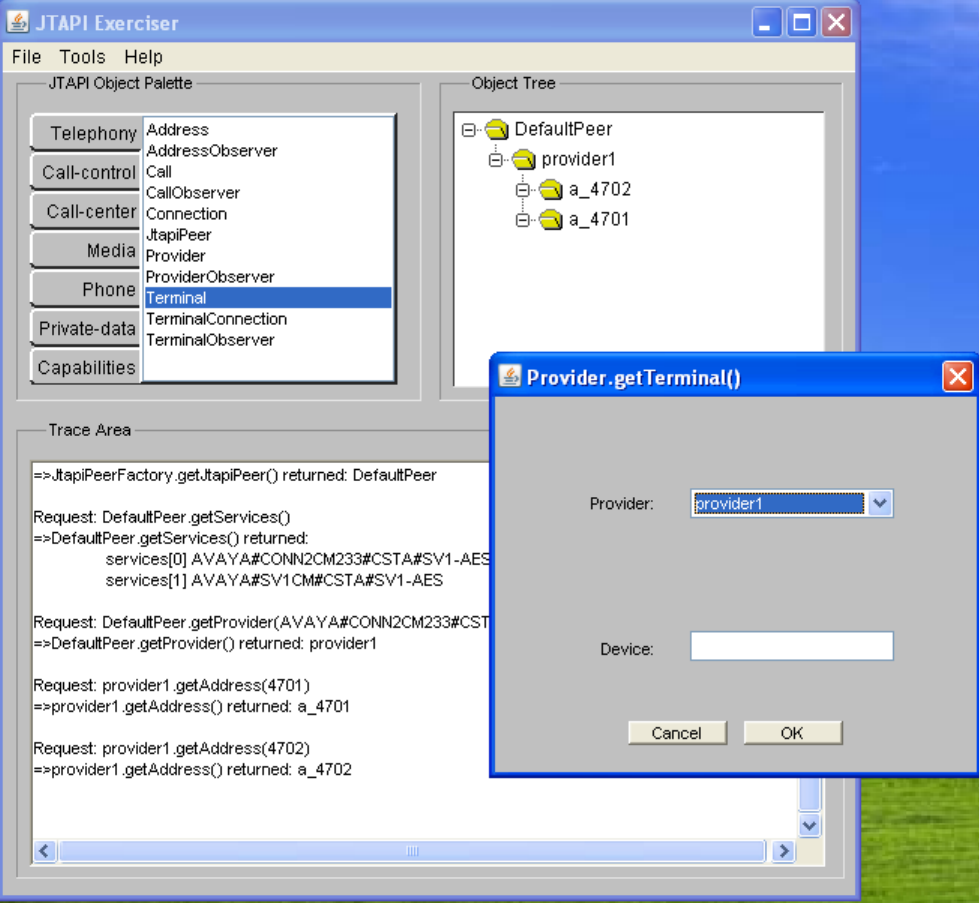
Task: Select TerminalObserver in the palette list
Action: click(268, 340)
